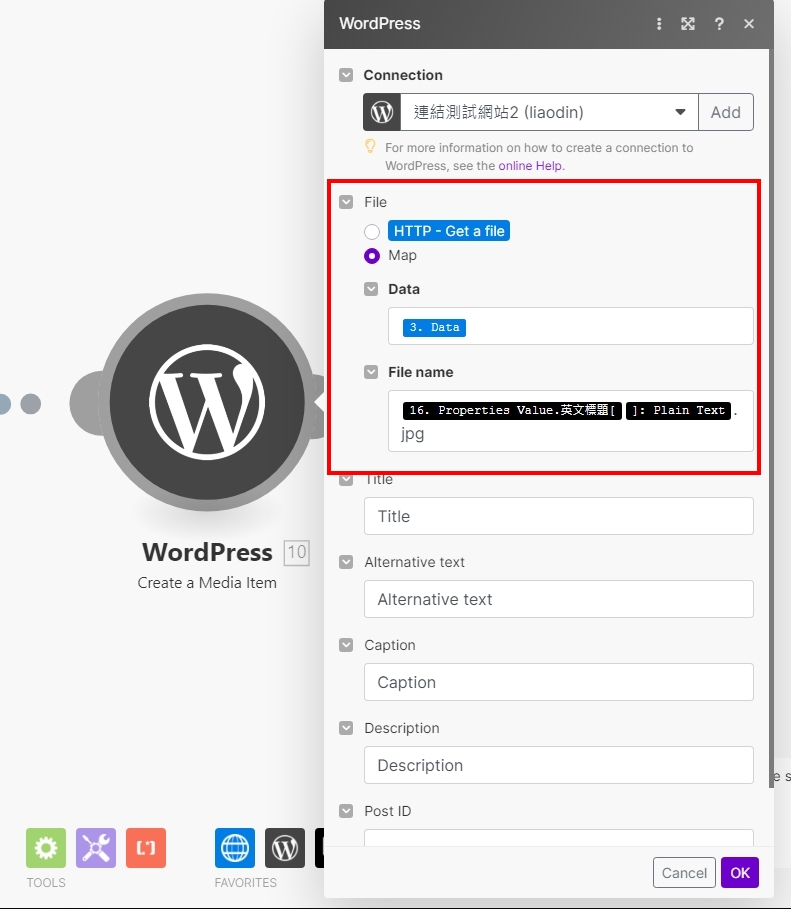
Task: Focus the Alternative text input field
Action: click(559, 599)
